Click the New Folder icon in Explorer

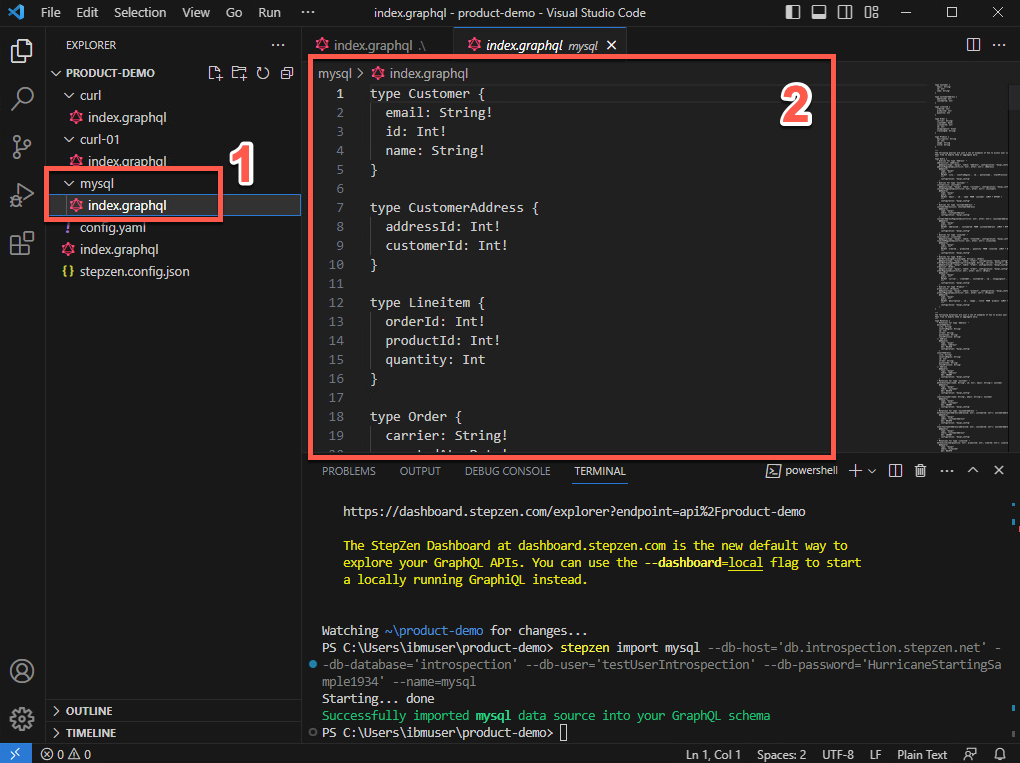pos(239,73)
